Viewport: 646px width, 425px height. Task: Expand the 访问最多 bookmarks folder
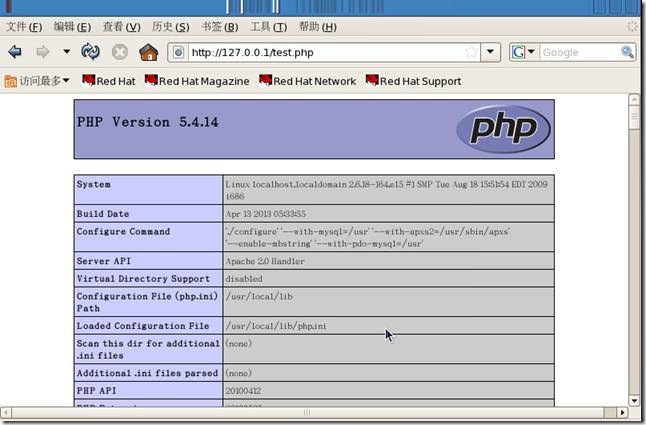click(x=37, y=81)
